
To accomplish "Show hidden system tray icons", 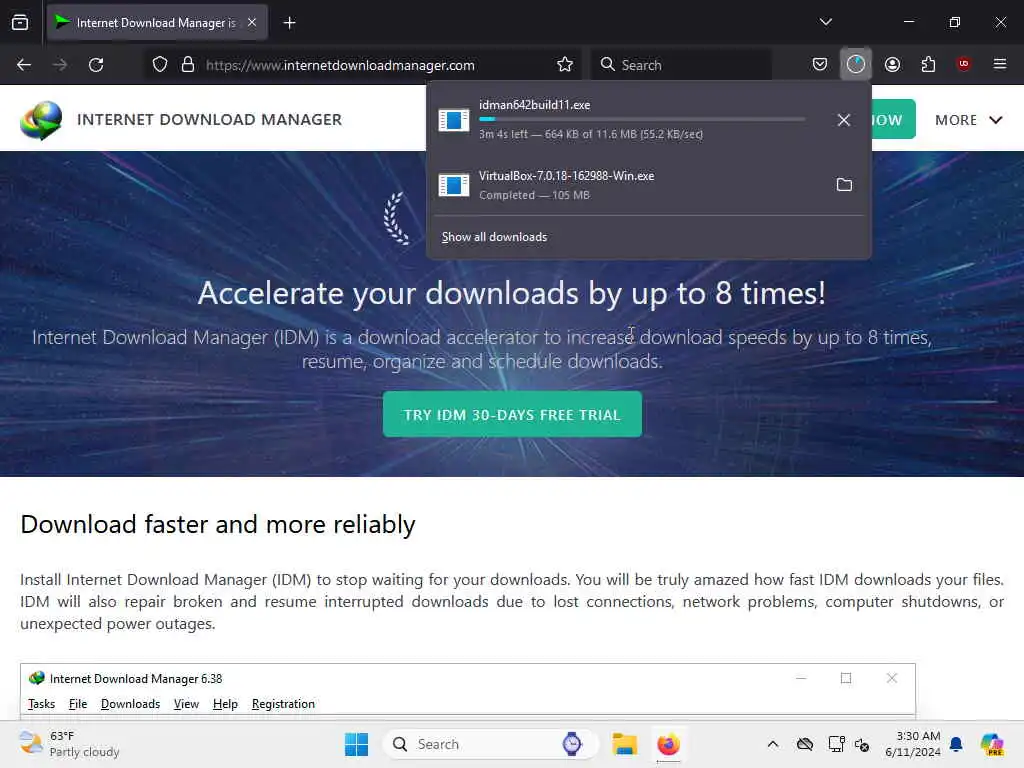I will (x=773, y=744).
